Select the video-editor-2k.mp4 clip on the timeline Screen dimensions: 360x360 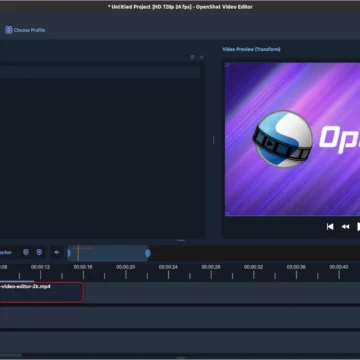pos(41,292)
